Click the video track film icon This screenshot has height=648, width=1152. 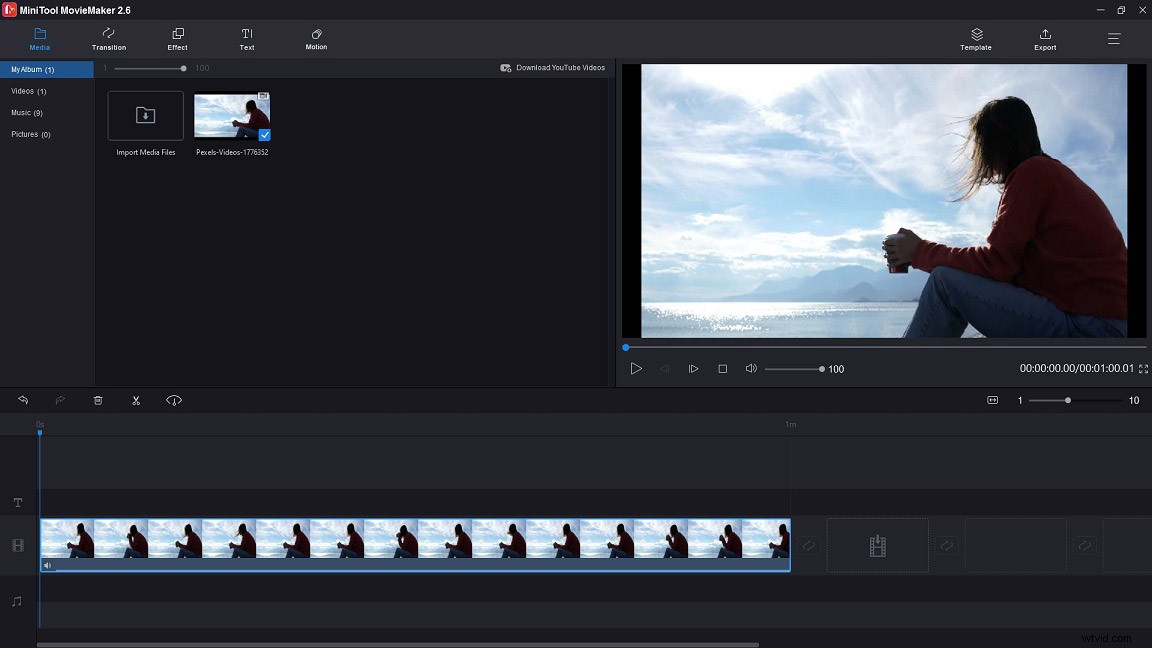[x=18, y=545]
